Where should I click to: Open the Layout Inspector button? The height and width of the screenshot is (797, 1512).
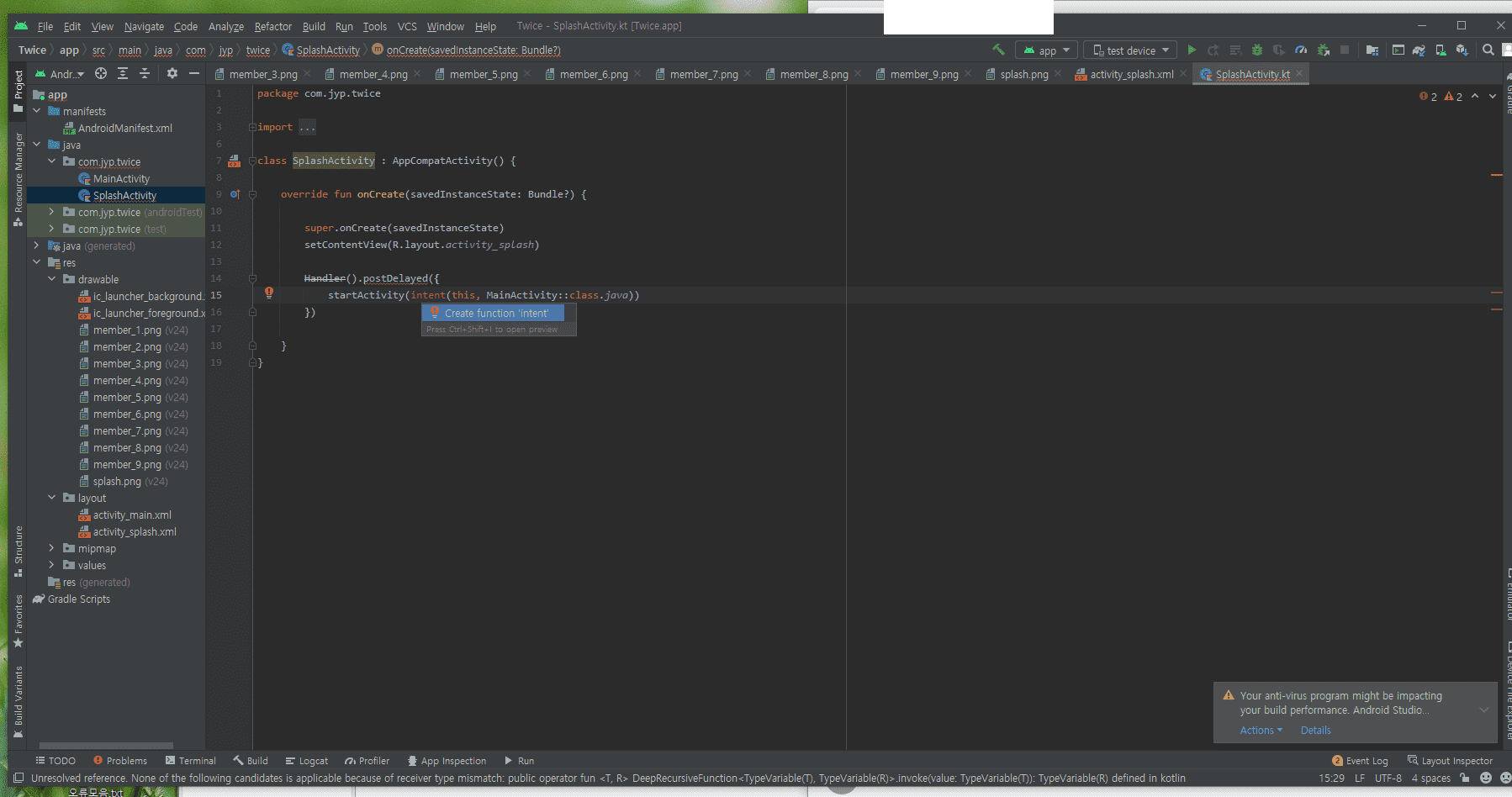(x=1450, y=761)
